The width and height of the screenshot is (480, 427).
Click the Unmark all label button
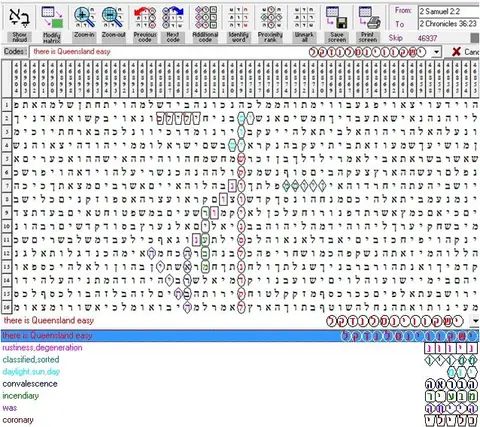coord(304,37)
